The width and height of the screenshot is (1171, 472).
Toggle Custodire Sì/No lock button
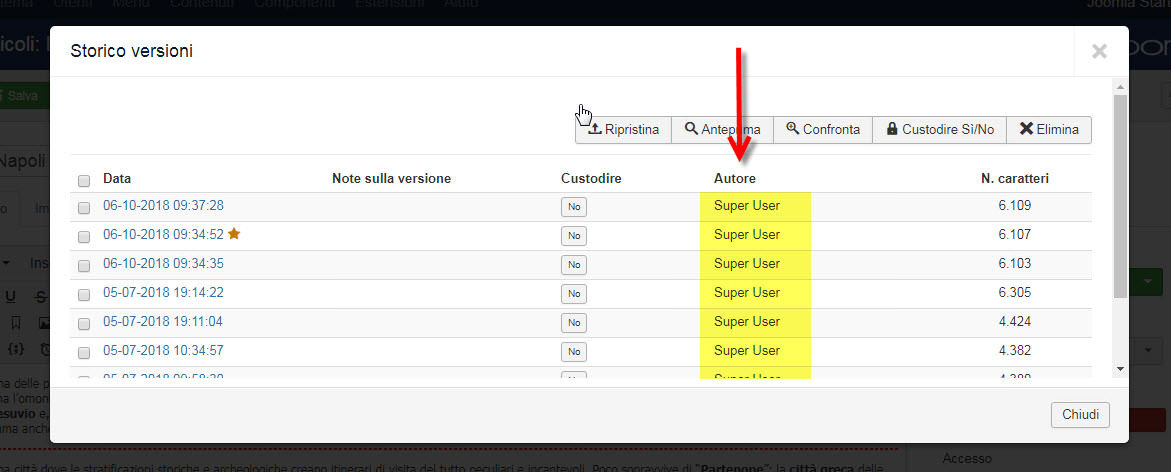939,130
